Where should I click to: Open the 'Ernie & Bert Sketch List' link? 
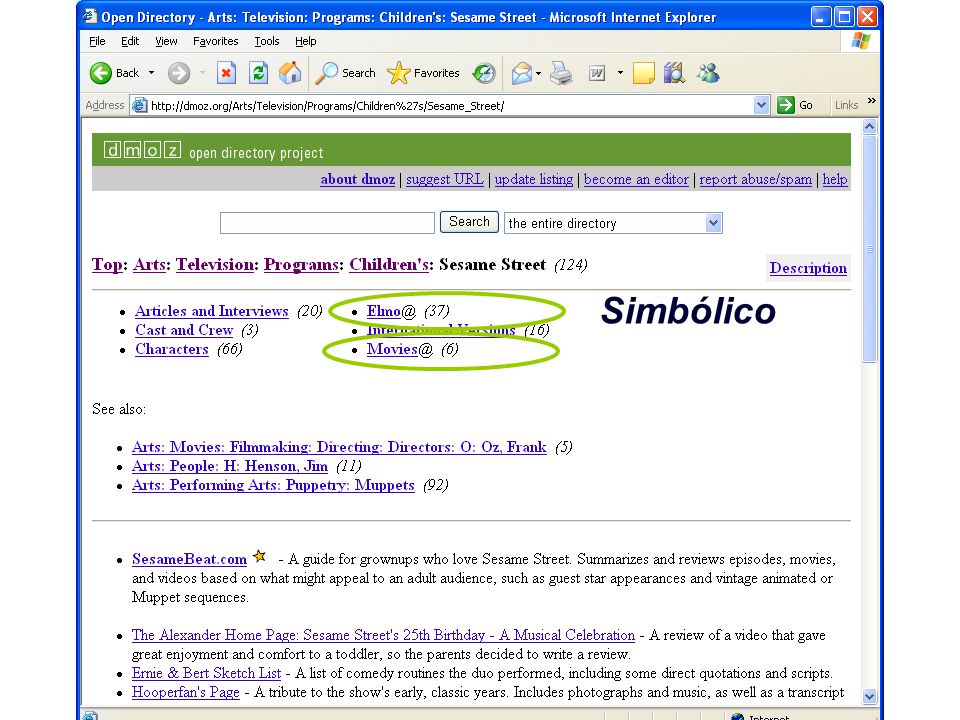[x=206, y=673]
